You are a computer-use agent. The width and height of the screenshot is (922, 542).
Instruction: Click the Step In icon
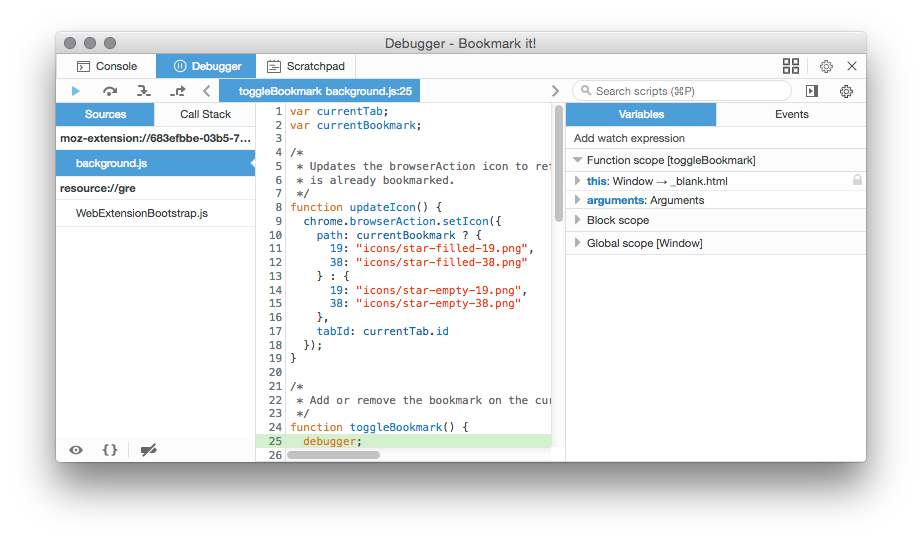(144, 91)
